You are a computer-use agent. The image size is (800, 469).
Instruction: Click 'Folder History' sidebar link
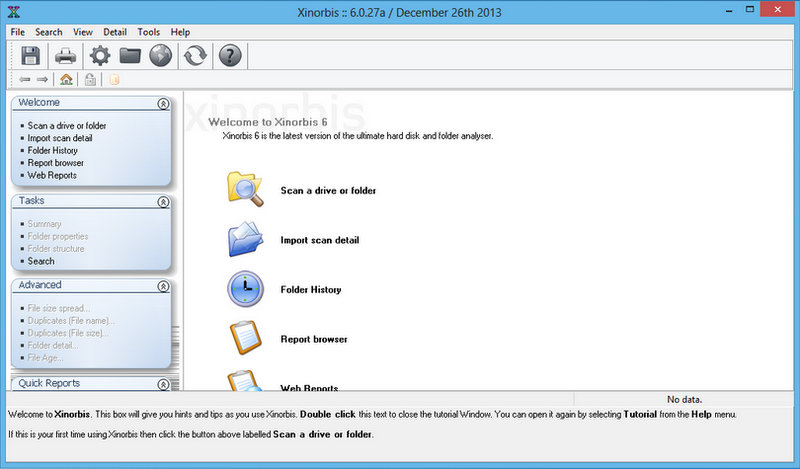53,151
